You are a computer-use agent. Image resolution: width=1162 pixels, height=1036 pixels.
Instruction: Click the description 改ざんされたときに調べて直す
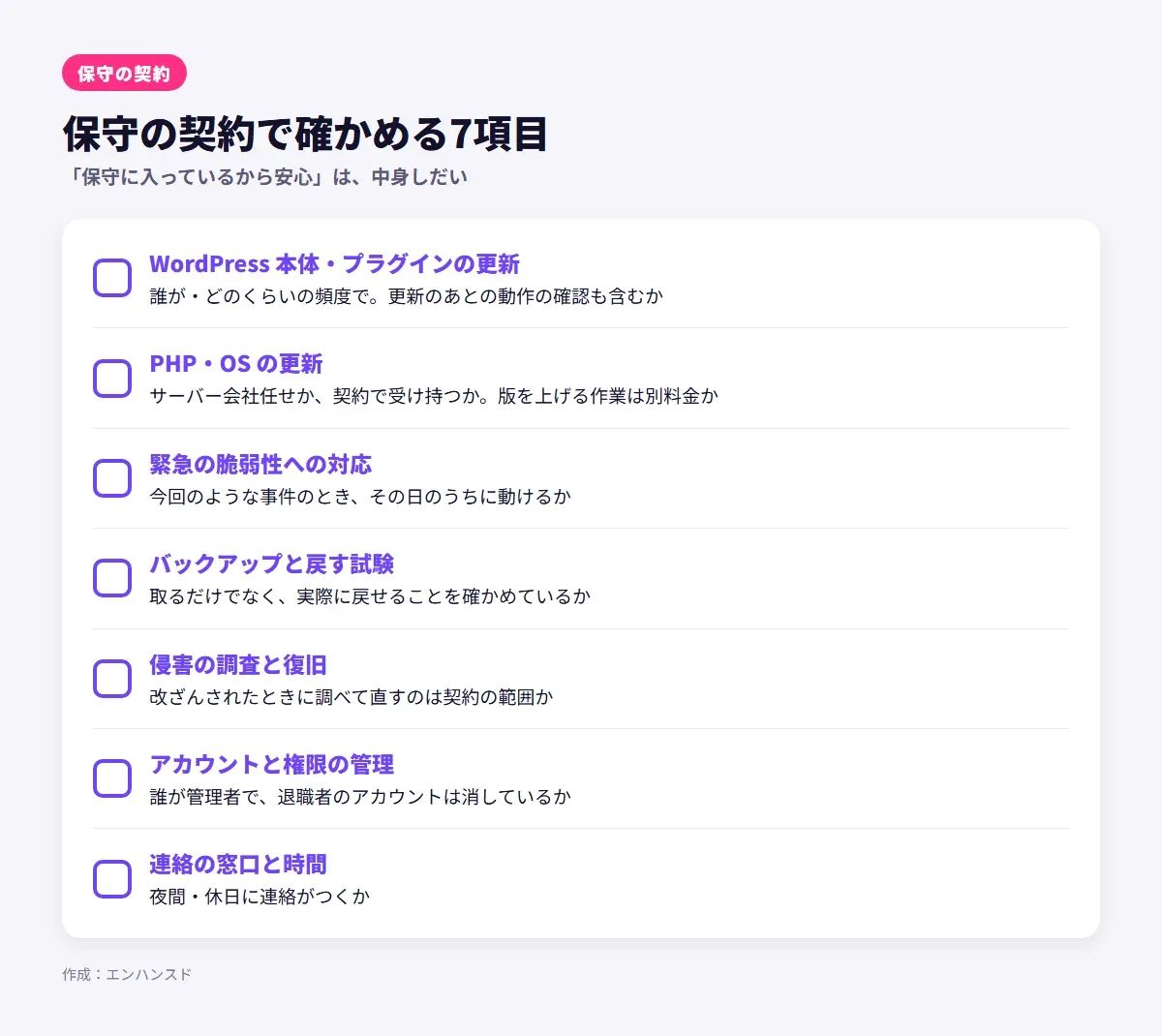[x=352, y=697]
